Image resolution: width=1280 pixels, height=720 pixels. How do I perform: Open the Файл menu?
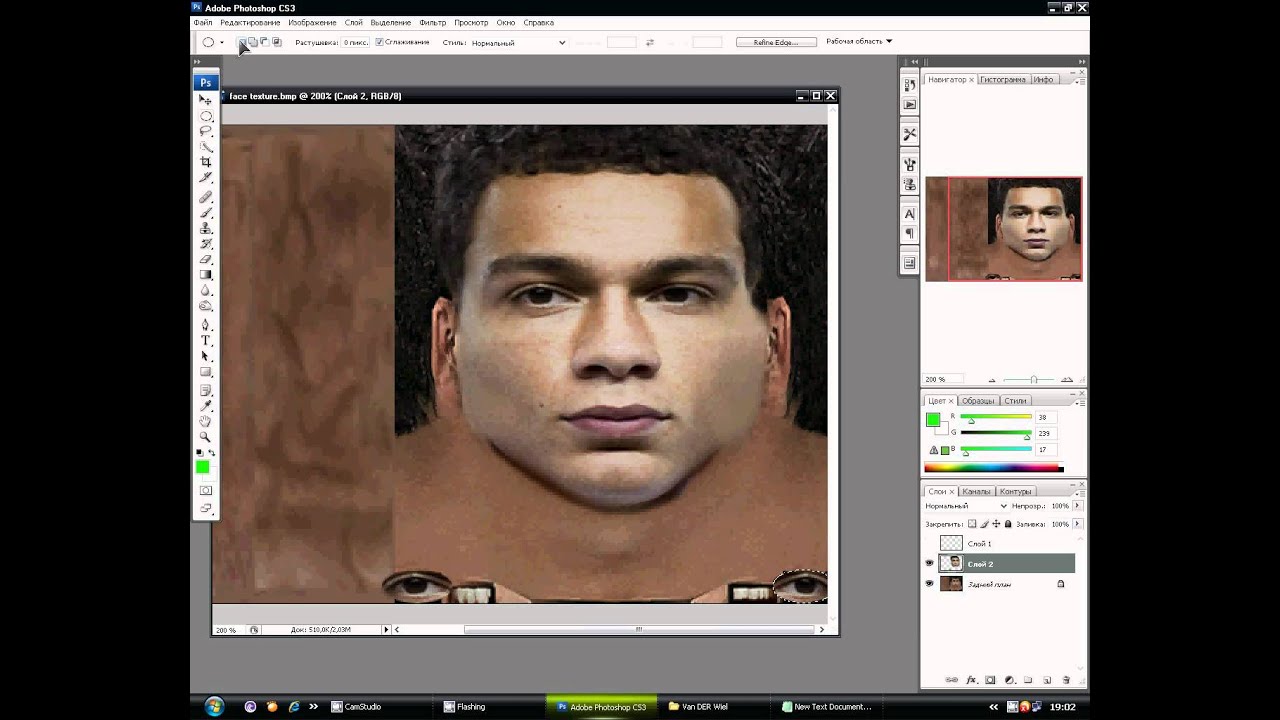pyautogui.click(x=202, y=22)
